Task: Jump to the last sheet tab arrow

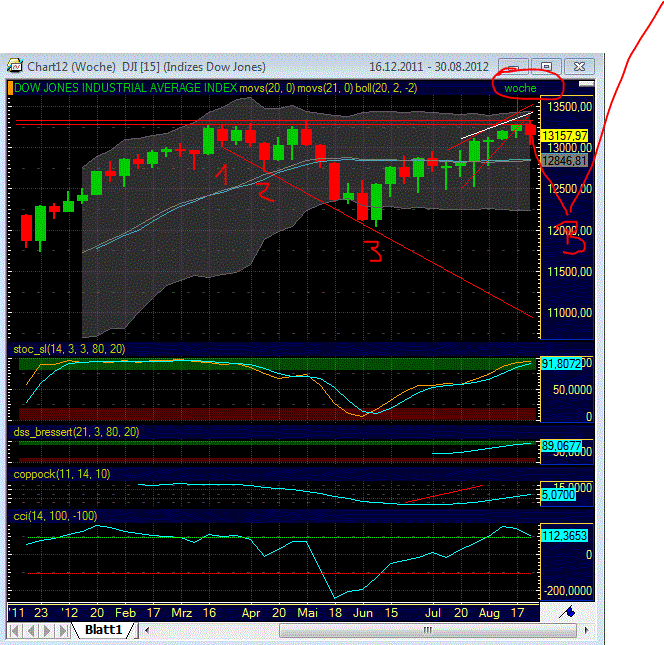Action: click(63, 631)
